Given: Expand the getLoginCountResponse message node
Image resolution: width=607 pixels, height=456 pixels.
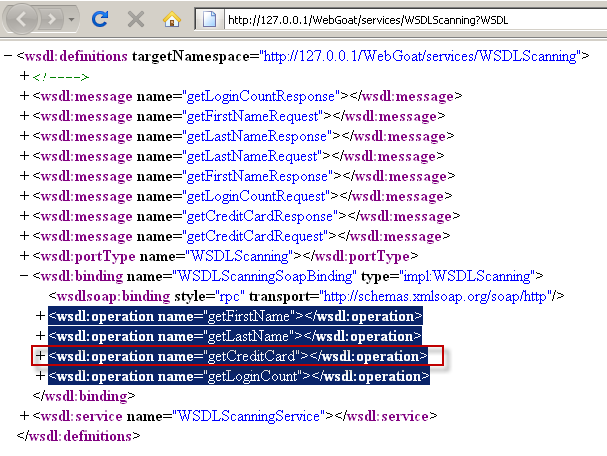Looking at the screenshot, I should click(x=24, y=97).
